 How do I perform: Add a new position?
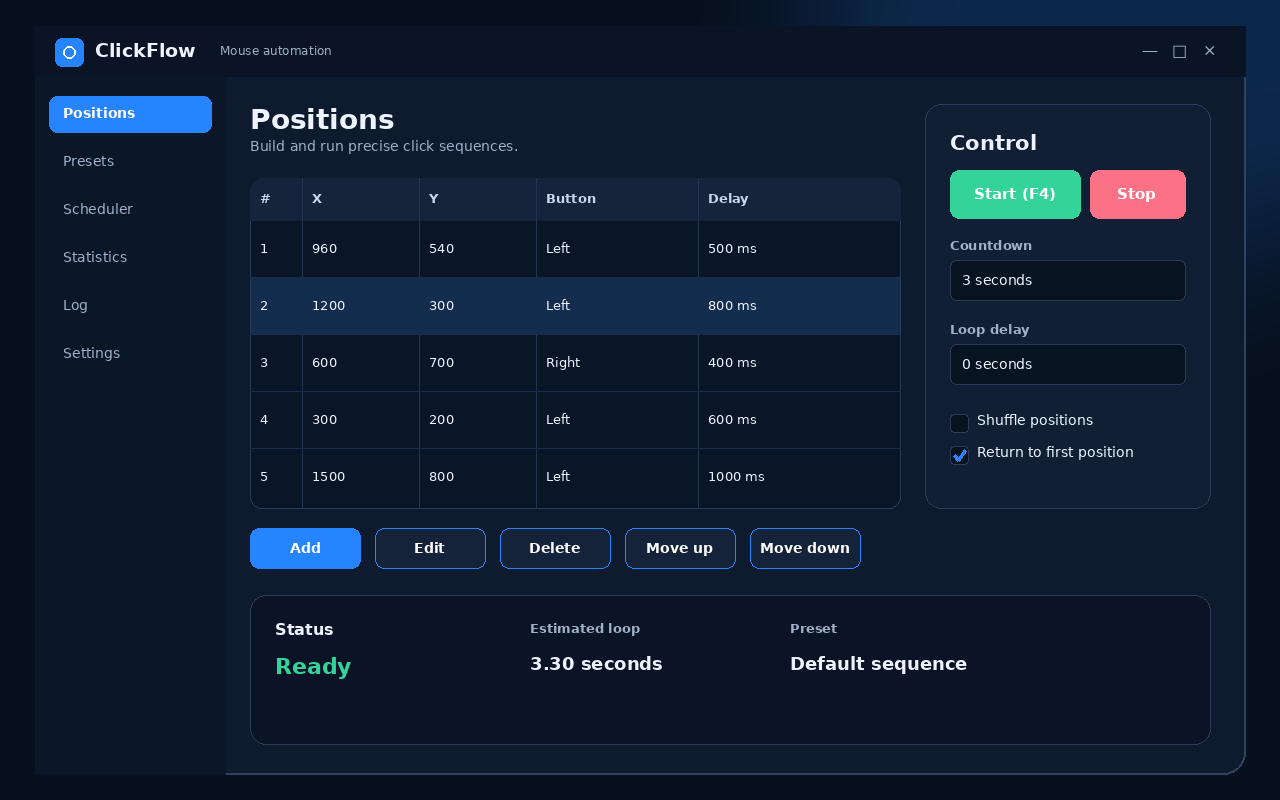point(305,548)
